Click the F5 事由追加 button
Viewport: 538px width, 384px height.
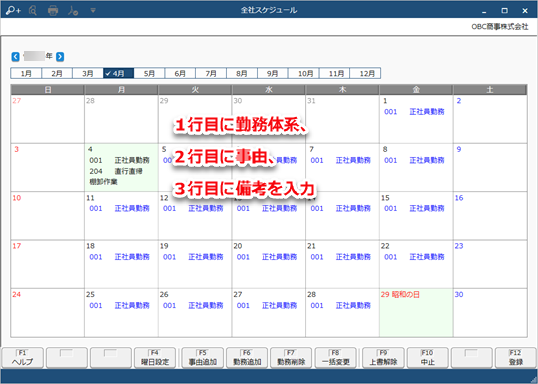pos(202,358)
